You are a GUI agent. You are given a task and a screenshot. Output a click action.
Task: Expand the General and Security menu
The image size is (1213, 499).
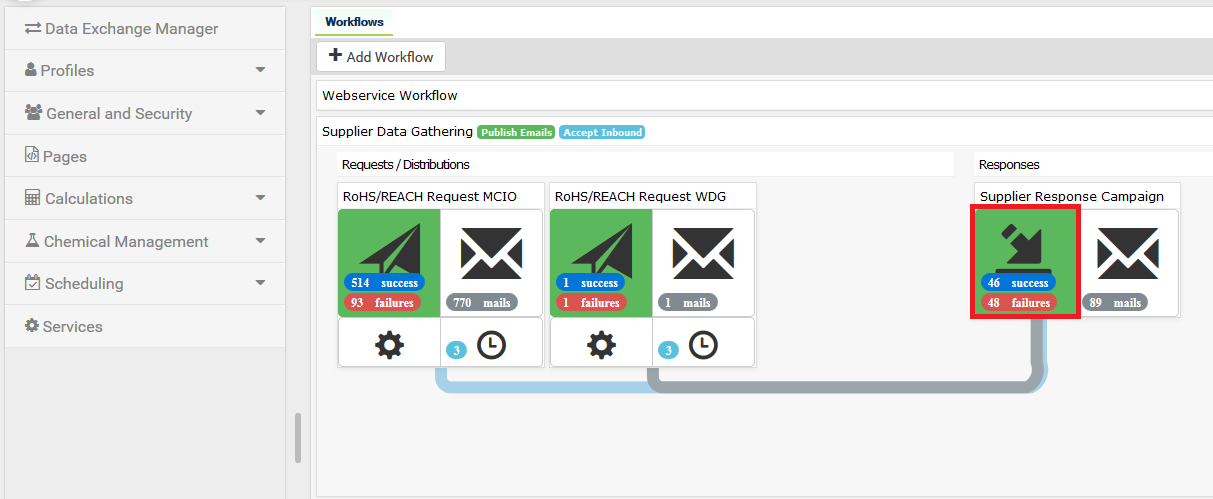click(145, 114)
